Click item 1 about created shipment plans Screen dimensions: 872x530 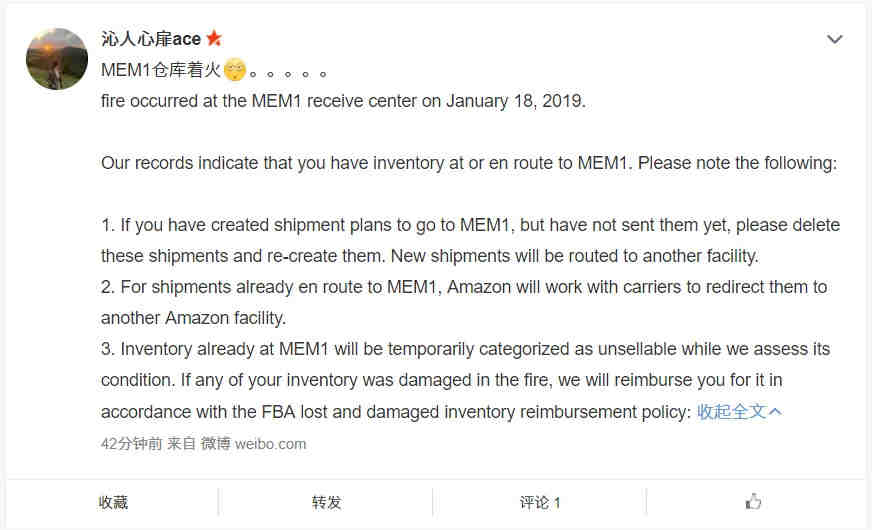pyautogui.click(x=470, y=240)
